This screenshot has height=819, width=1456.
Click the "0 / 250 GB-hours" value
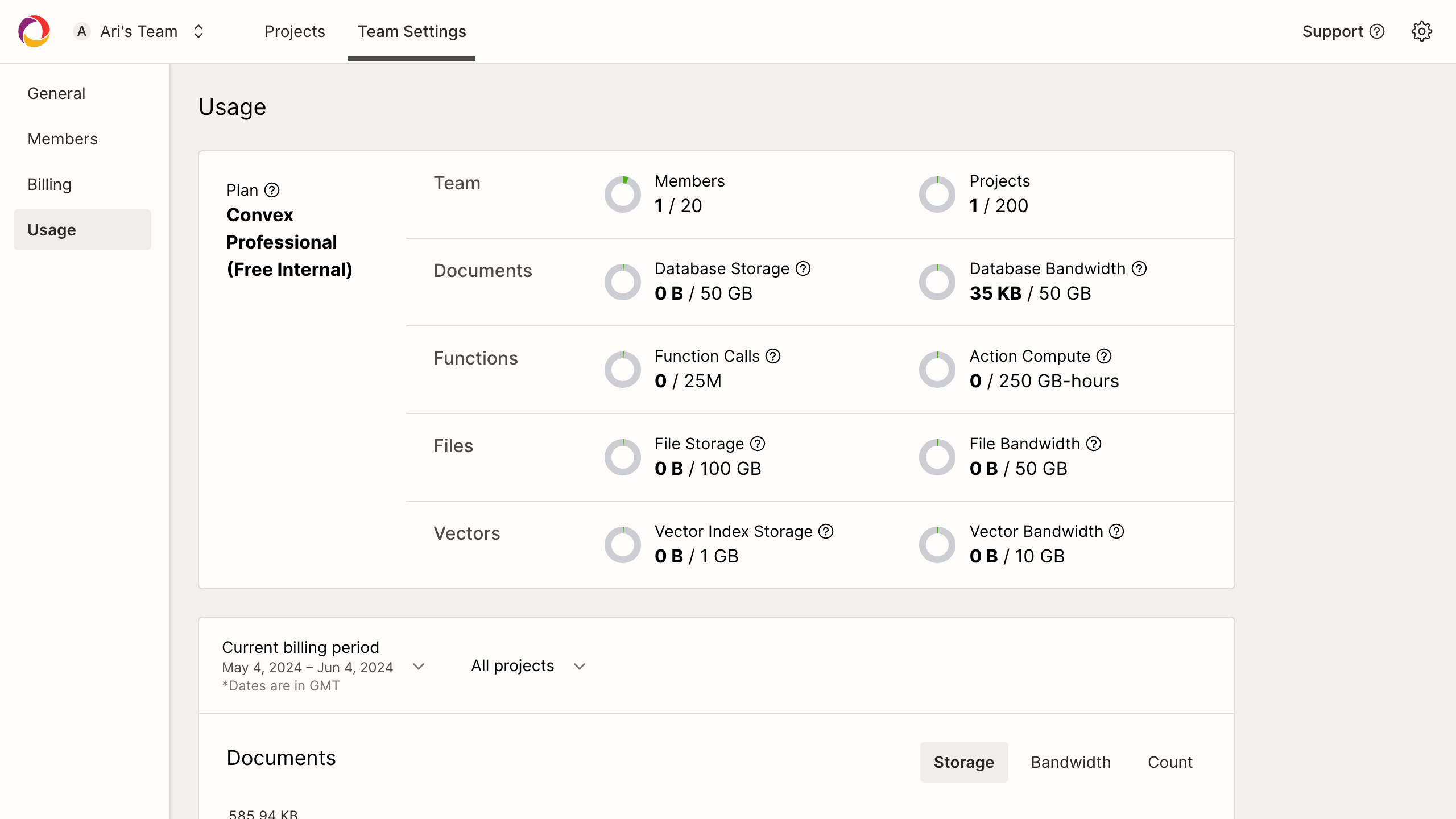[x=1044, y=381]
